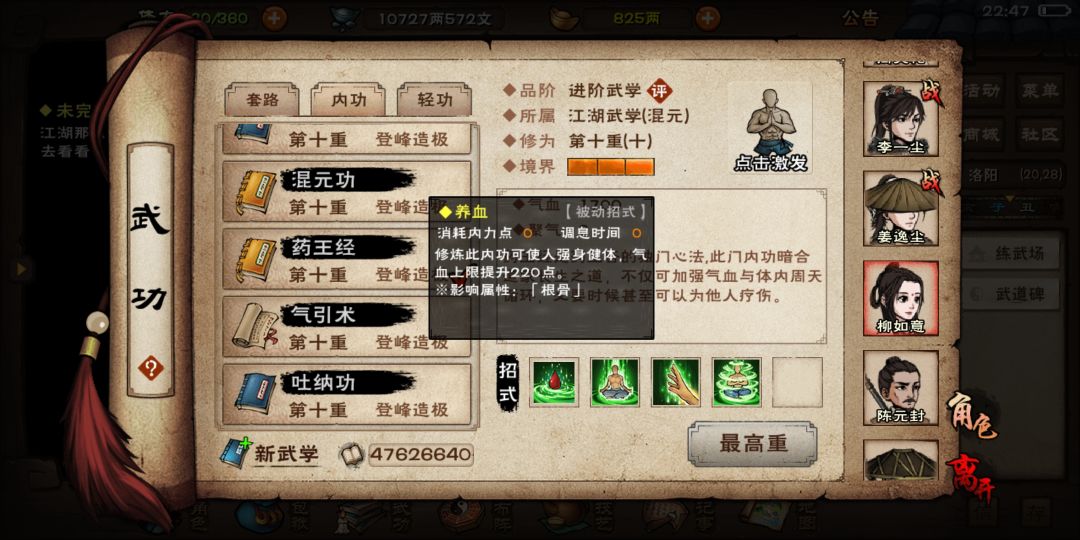Tap the monk figure 点击激发
Screen dimensions: 1080x540
769,129
